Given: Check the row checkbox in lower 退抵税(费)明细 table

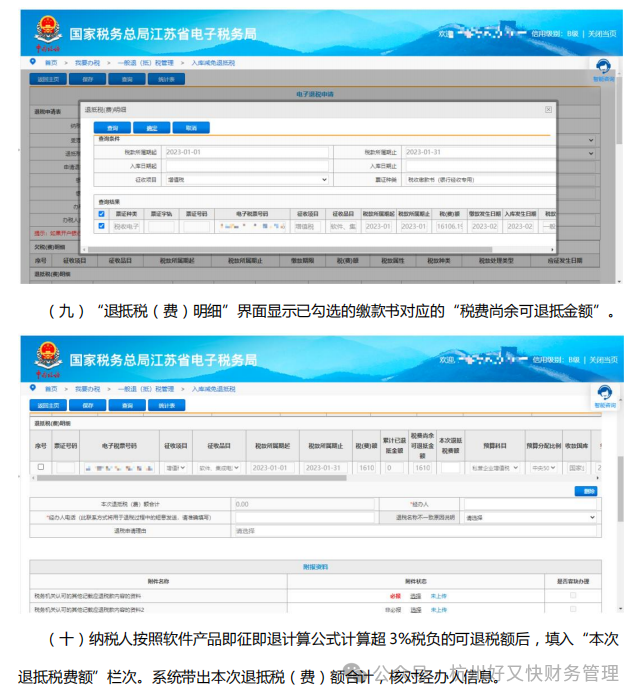Looking at the screenshot, I should [41, 467].
